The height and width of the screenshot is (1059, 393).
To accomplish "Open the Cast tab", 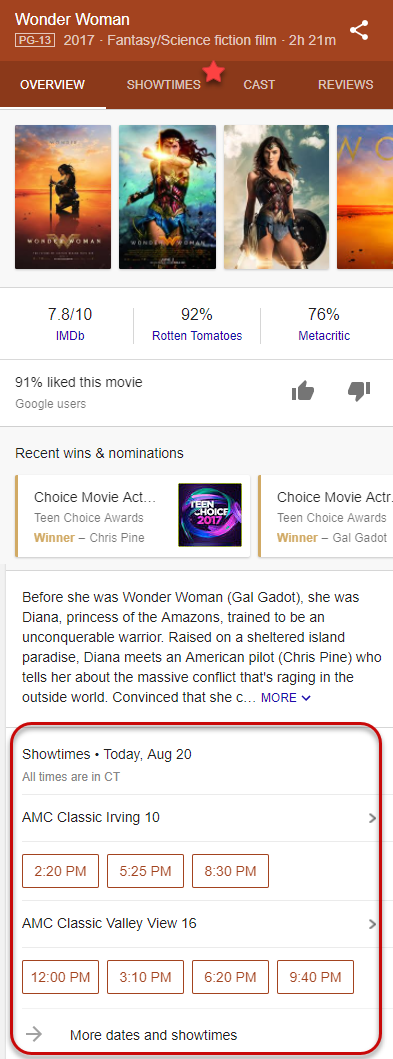I will tap(259, 84).
